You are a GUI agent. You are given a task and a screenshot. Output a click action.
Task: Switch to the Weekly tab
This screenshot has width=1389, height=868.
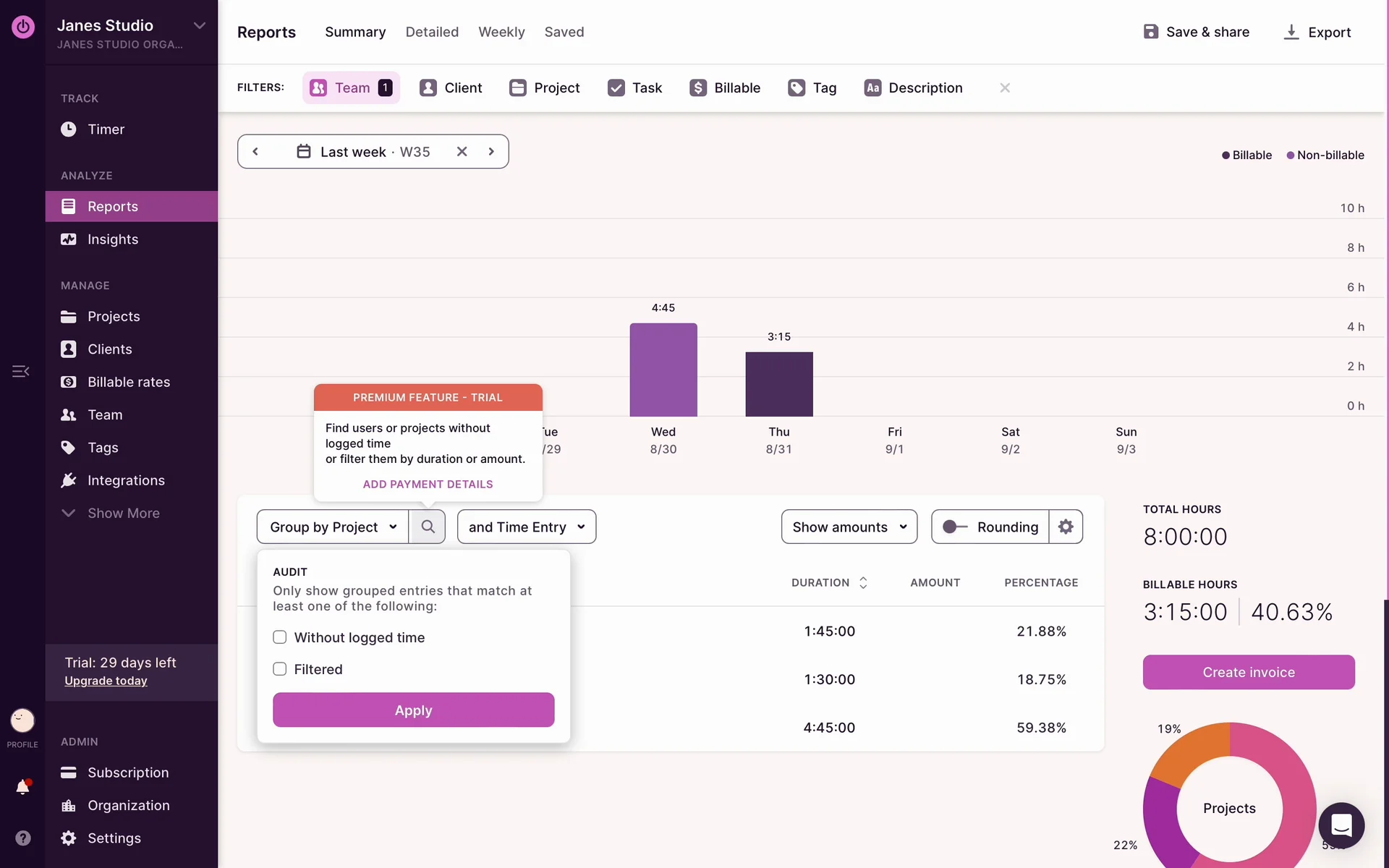click(x=501, y=32)
